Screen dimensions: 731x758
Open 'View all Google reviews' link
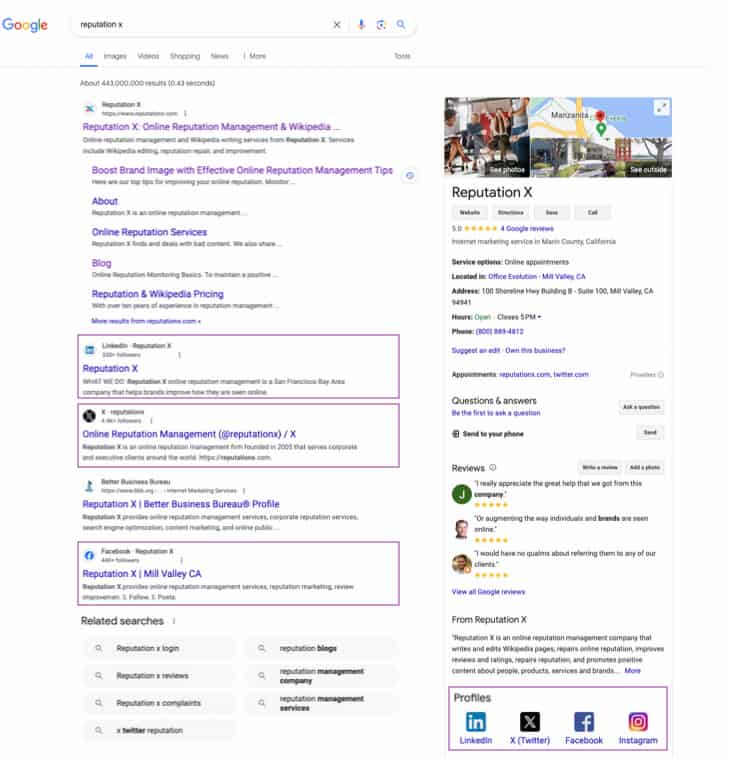tap(488, 592)
